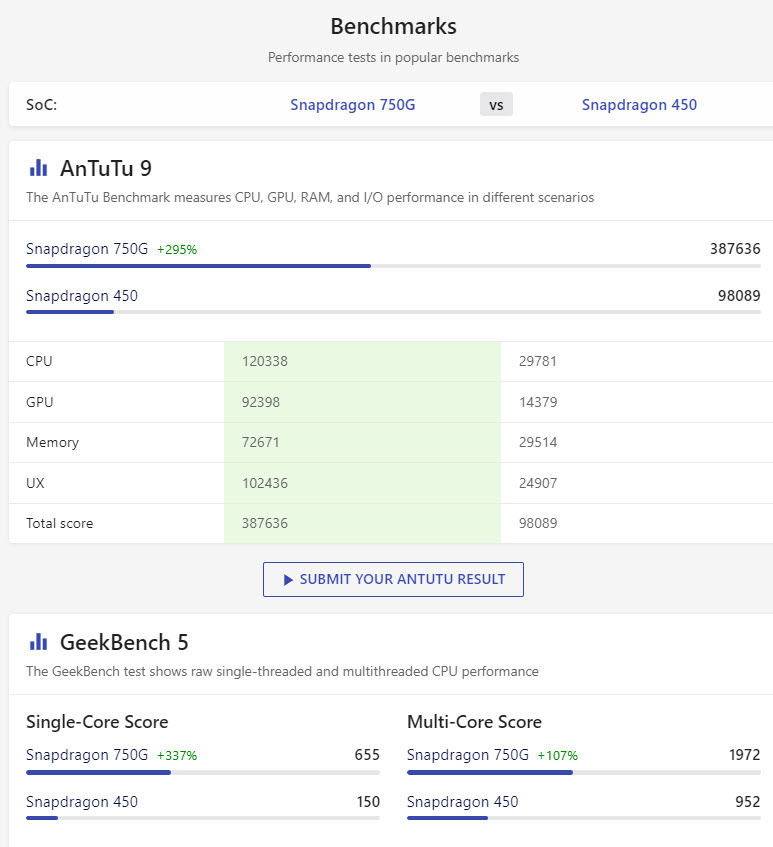
Task: Select the CPU score 120338 cell
Action: tap(362, 361)
